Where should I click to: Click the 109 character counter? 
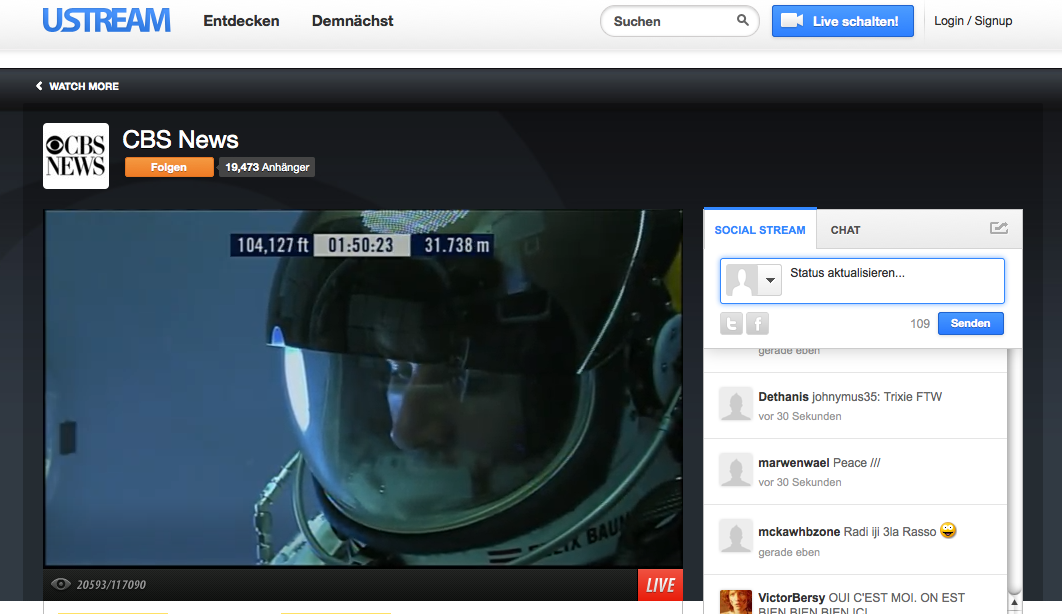coord(920,324)
